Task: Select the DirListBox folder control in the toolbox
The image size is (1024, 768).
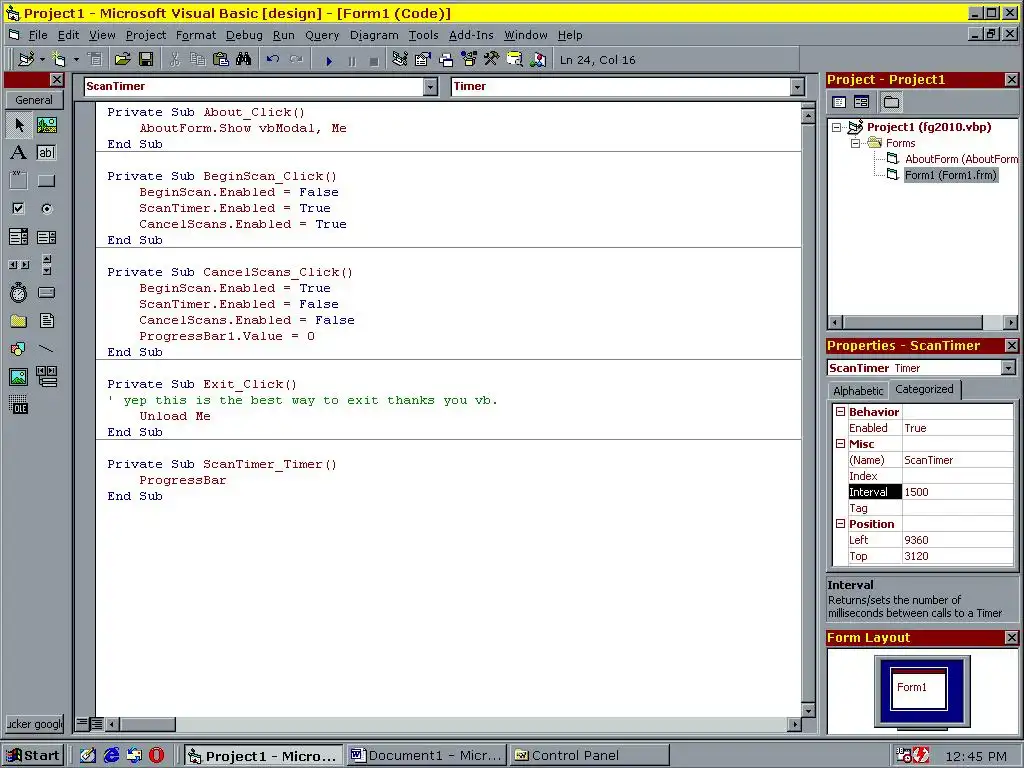Action: pos(19,320)
